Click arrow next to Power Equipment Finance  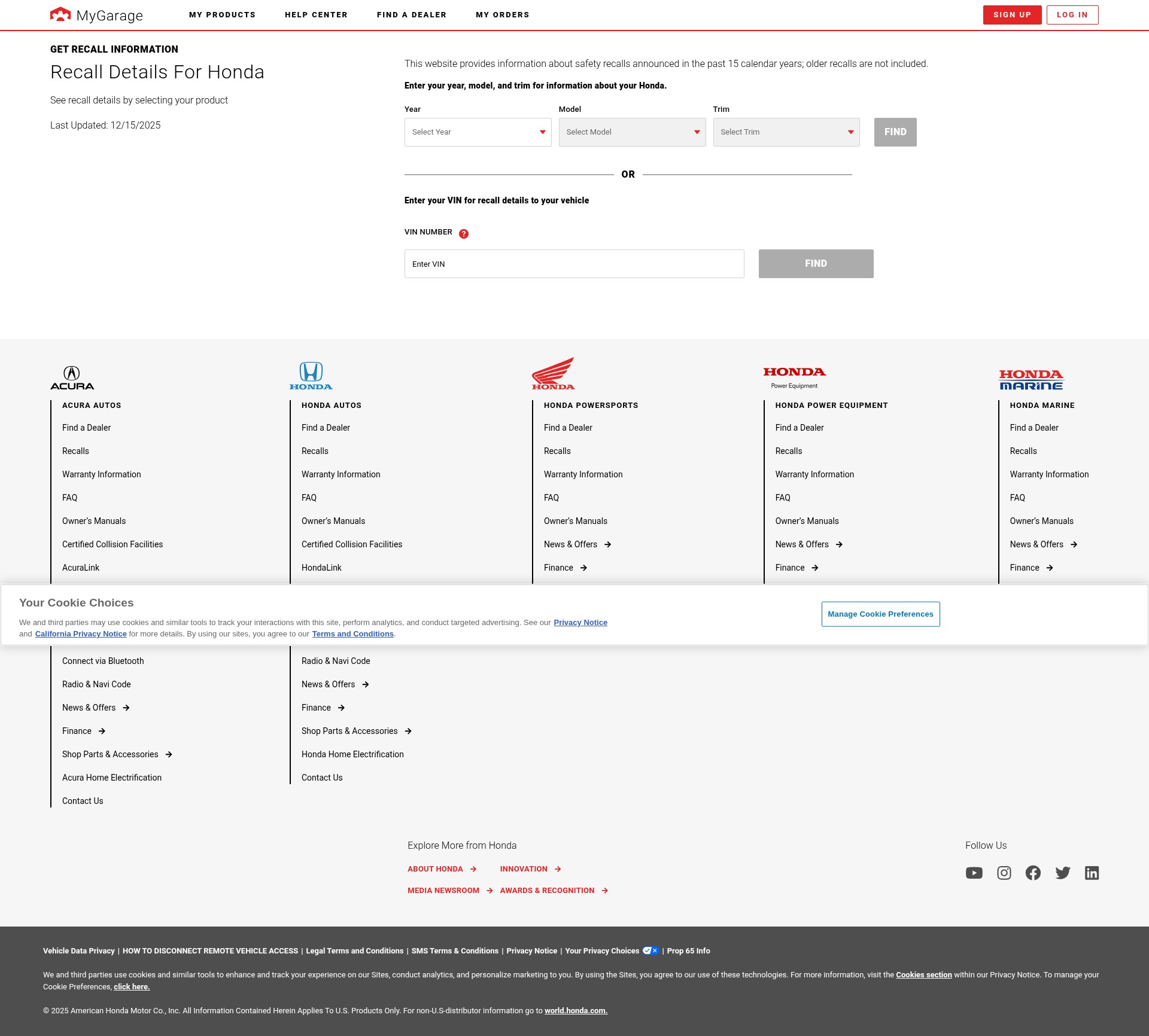point(815,568)
